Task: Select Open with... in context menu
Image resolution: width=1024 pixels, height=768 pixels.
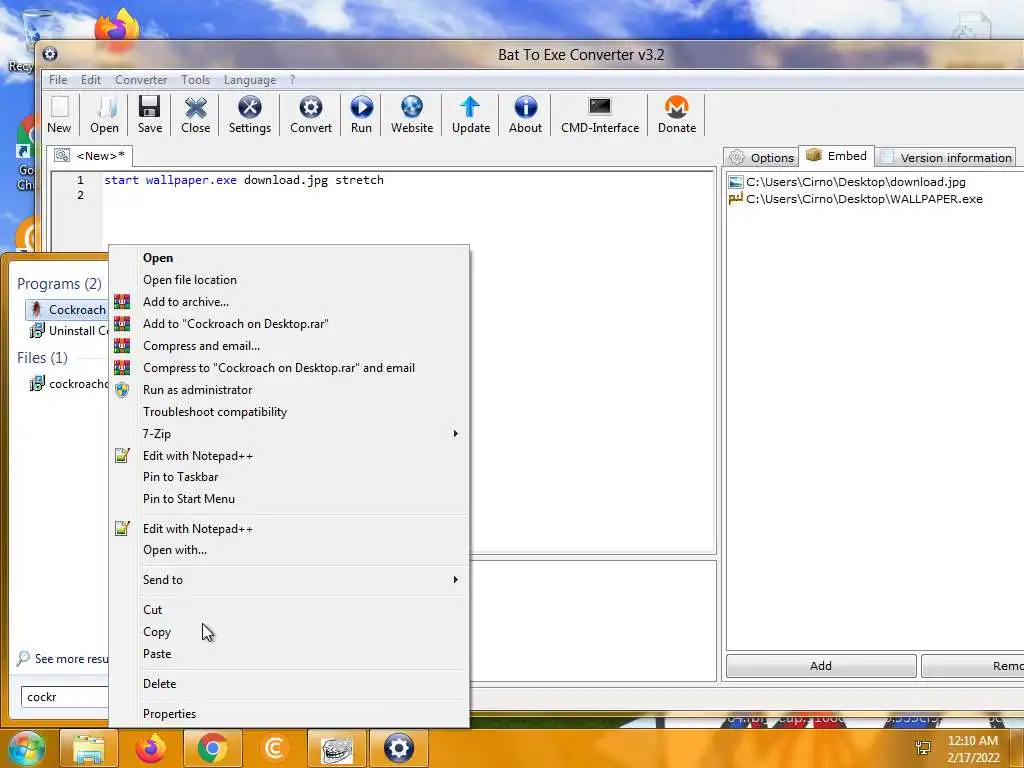Action: click(289, 550)
